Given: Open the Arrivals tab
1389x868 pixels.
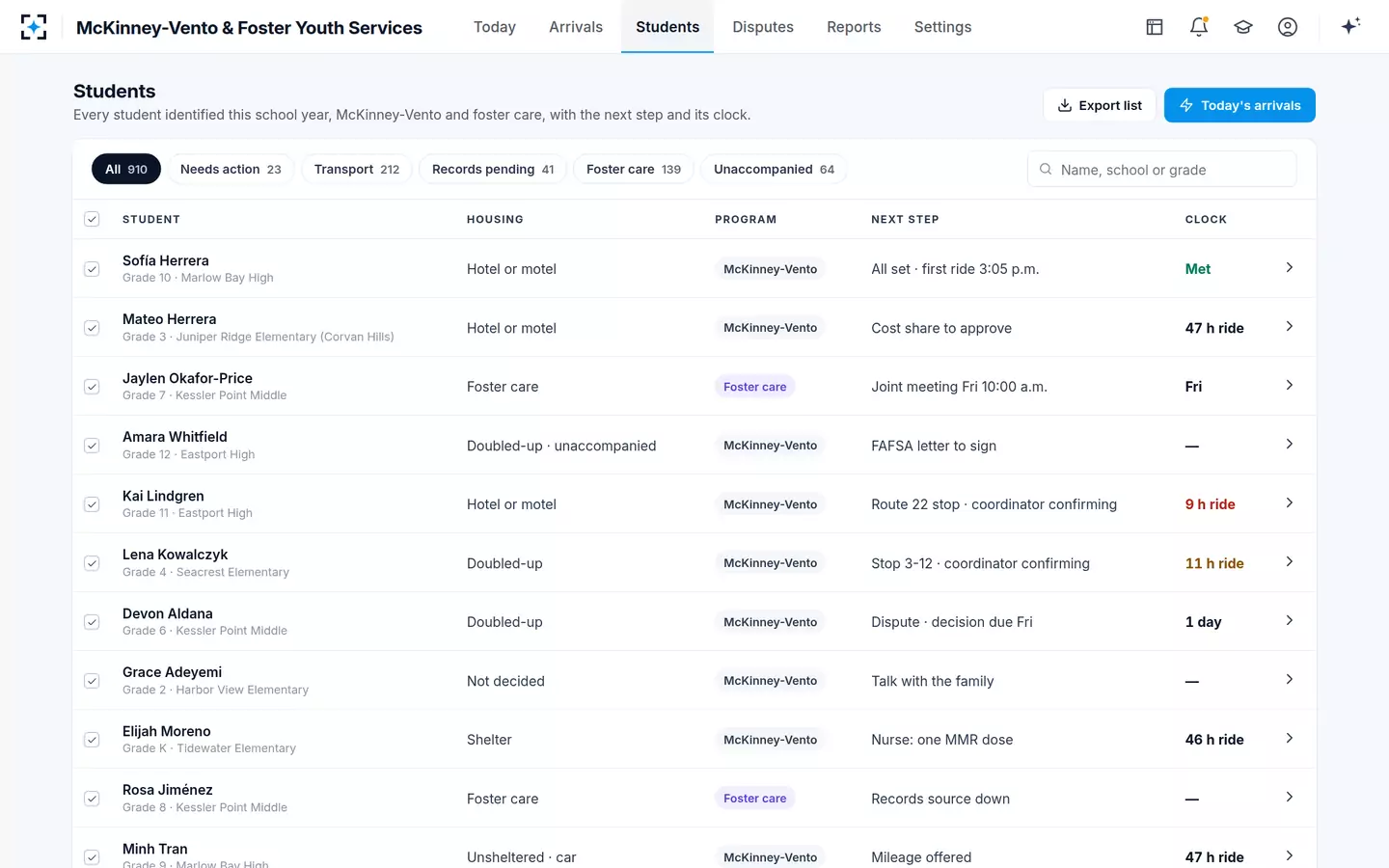Looking at the screenshot, I should pos(576,27).
